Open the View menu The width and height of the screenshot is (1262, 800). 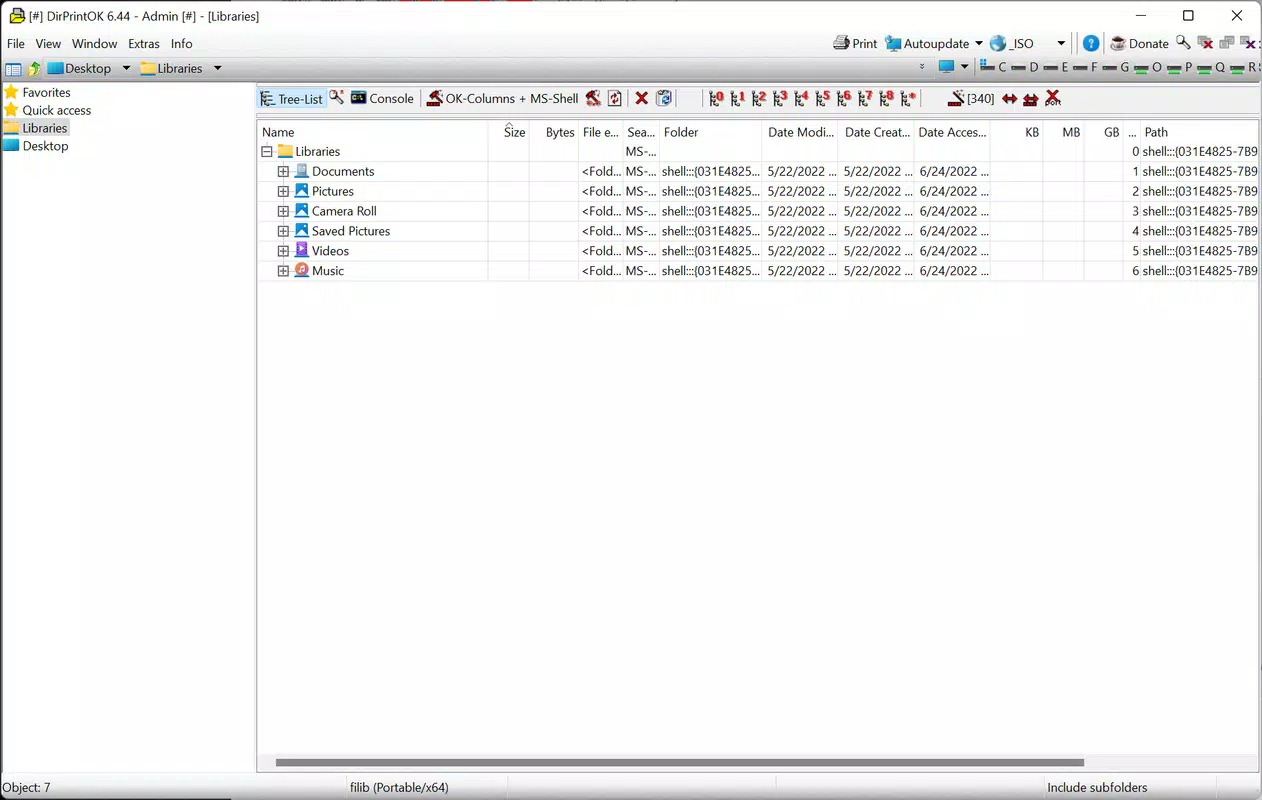point(48,44)
